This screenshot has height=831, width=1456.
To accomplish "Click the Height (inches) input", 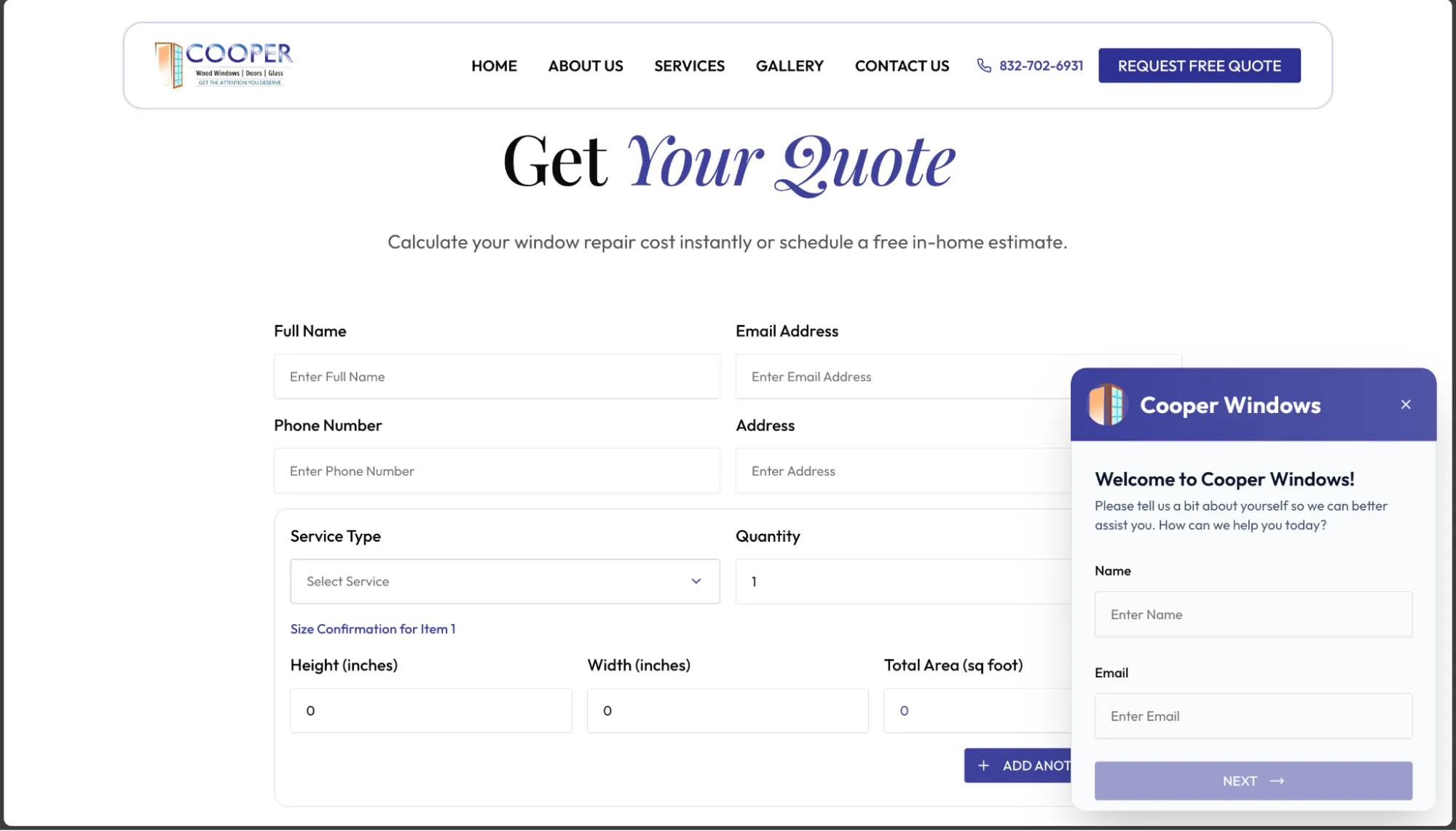I will coord(430,710).
